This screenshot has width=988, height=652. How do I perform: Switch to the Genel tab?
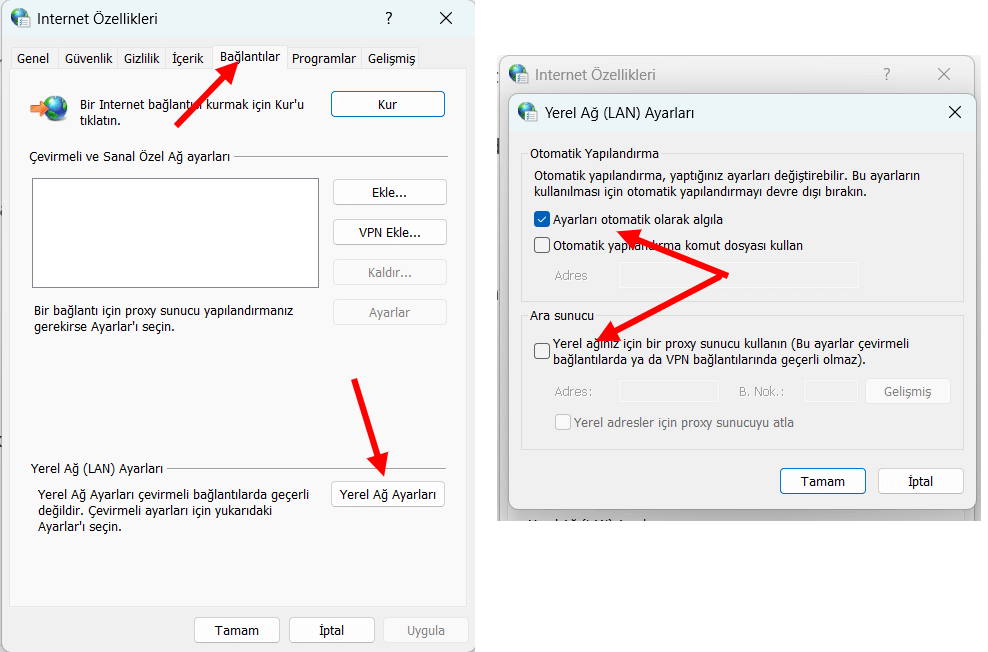point(33,59)
